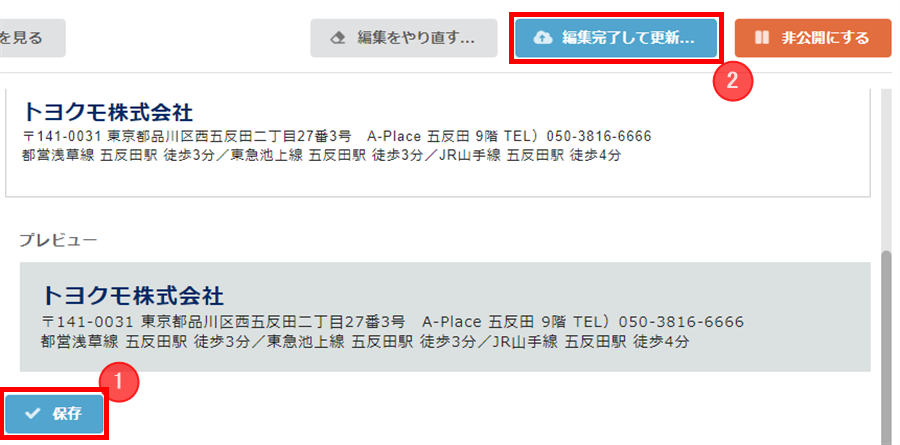Make the form private via 非公開にする
The image size is (900, 445).
pyautogui.click(x=813, y=38)
